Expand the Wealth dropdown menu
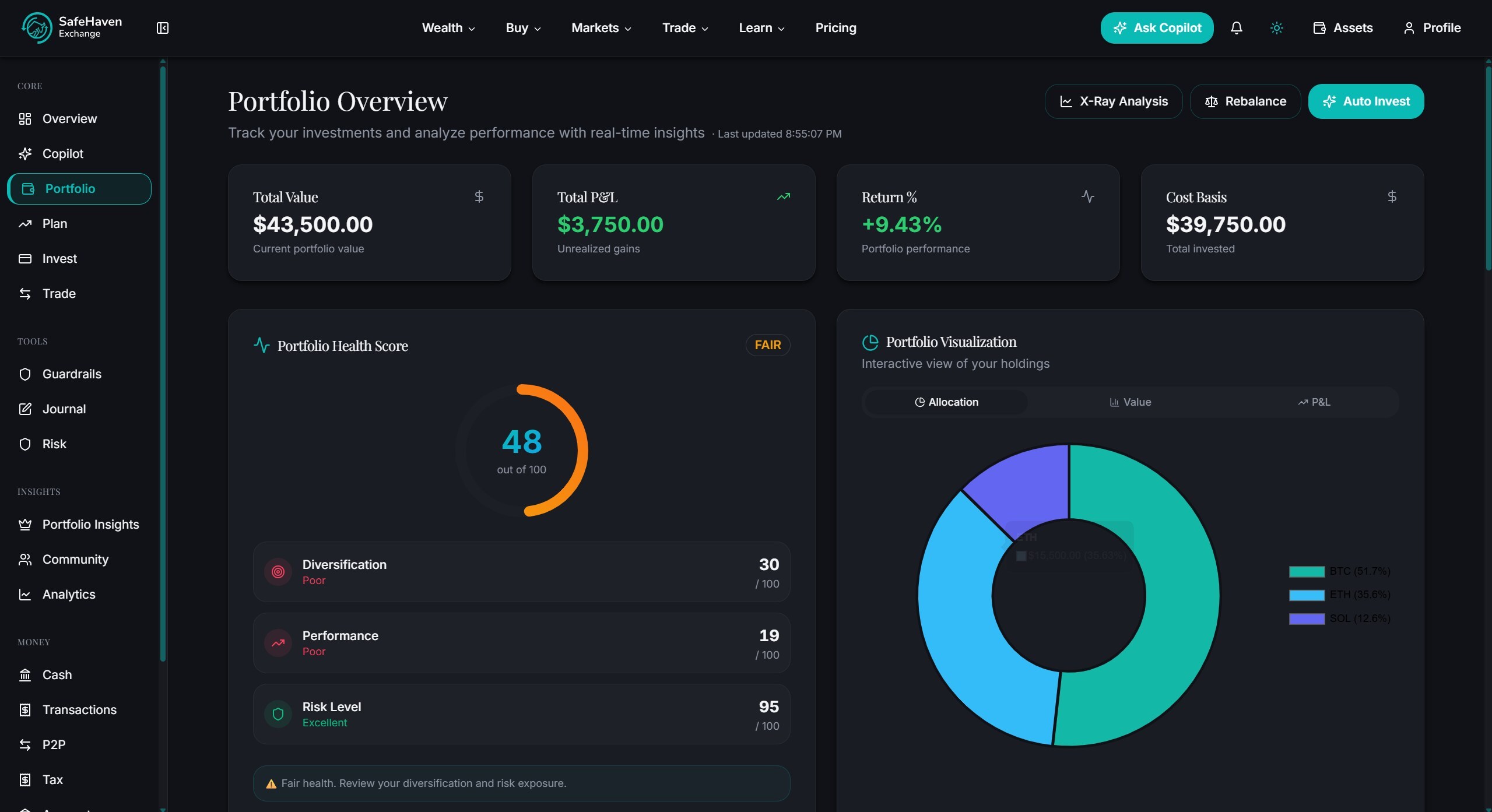The image size is (1492, 812). click(x=448, y=28)
